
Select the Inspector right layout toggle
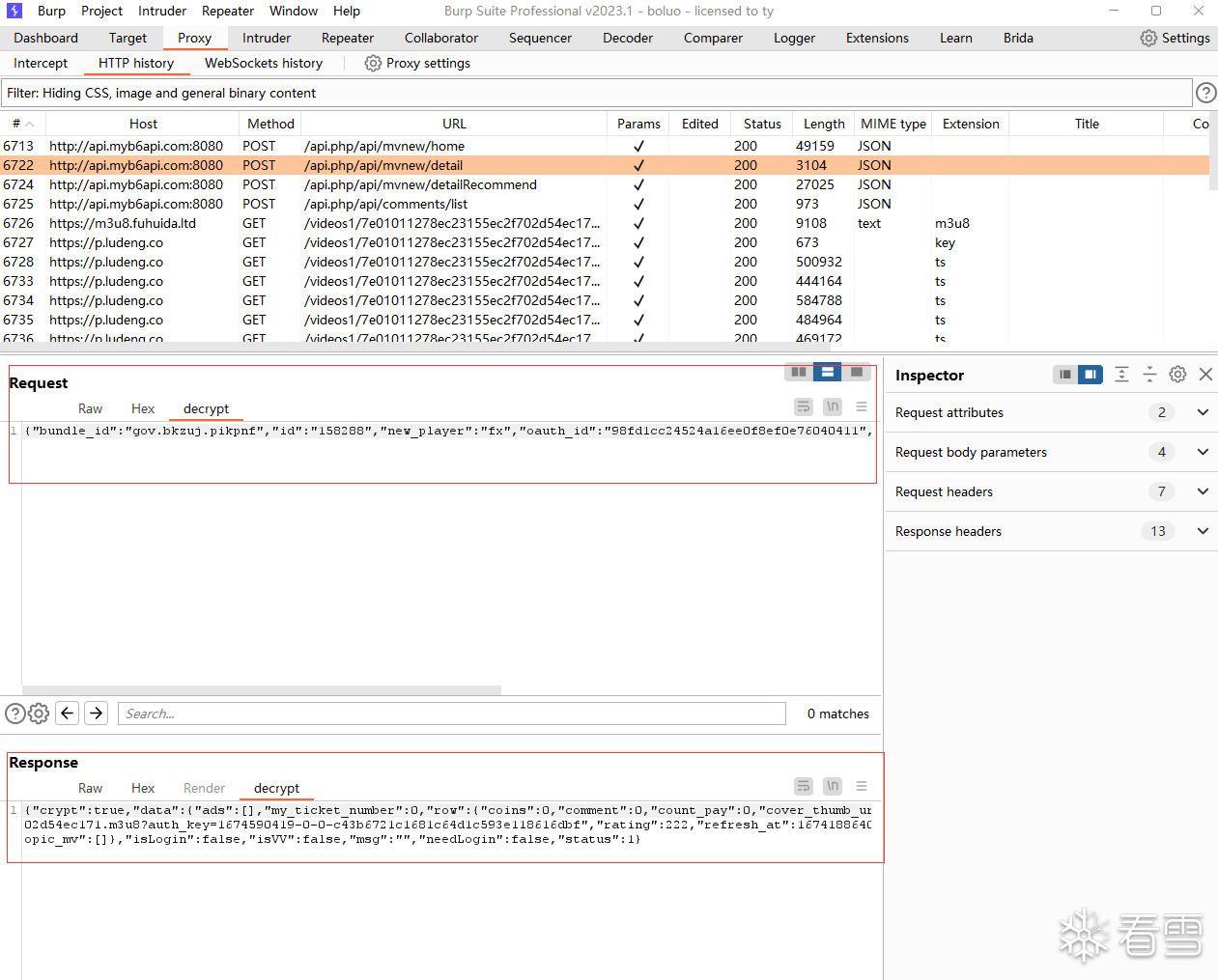pyautogui.click(x=1091, y=375)
